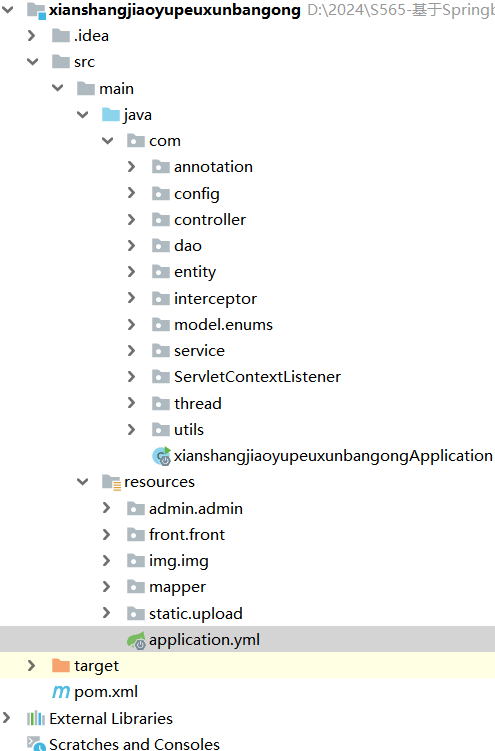
Task: Click the Scratches and Consoles icon
Action: coord(36,744)
